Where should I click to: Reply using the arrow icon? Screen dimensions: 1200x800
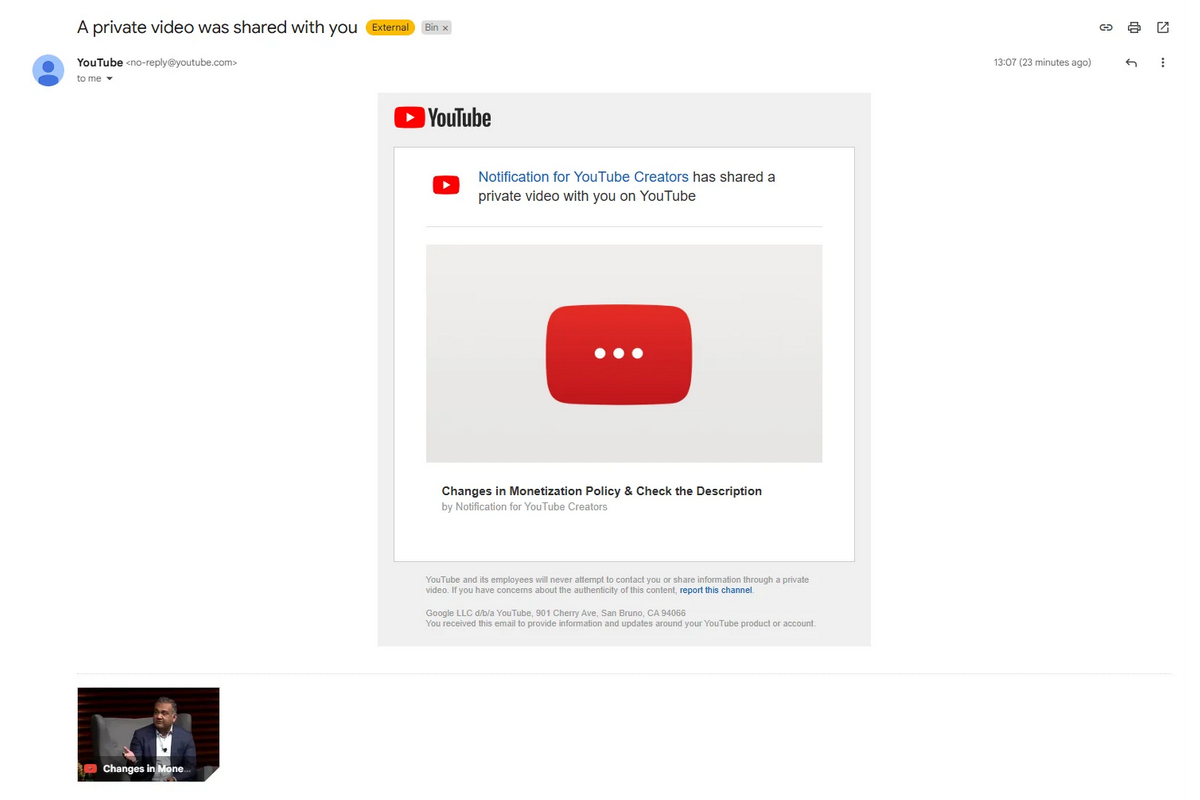1131,62
